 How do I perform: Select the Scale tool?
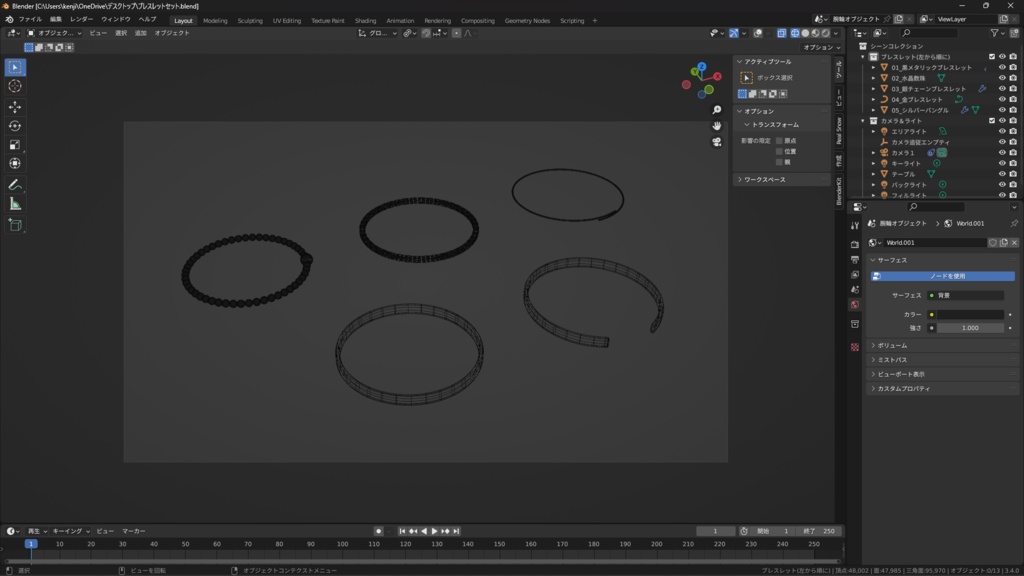pyautogui.click(x=15, y=145)
